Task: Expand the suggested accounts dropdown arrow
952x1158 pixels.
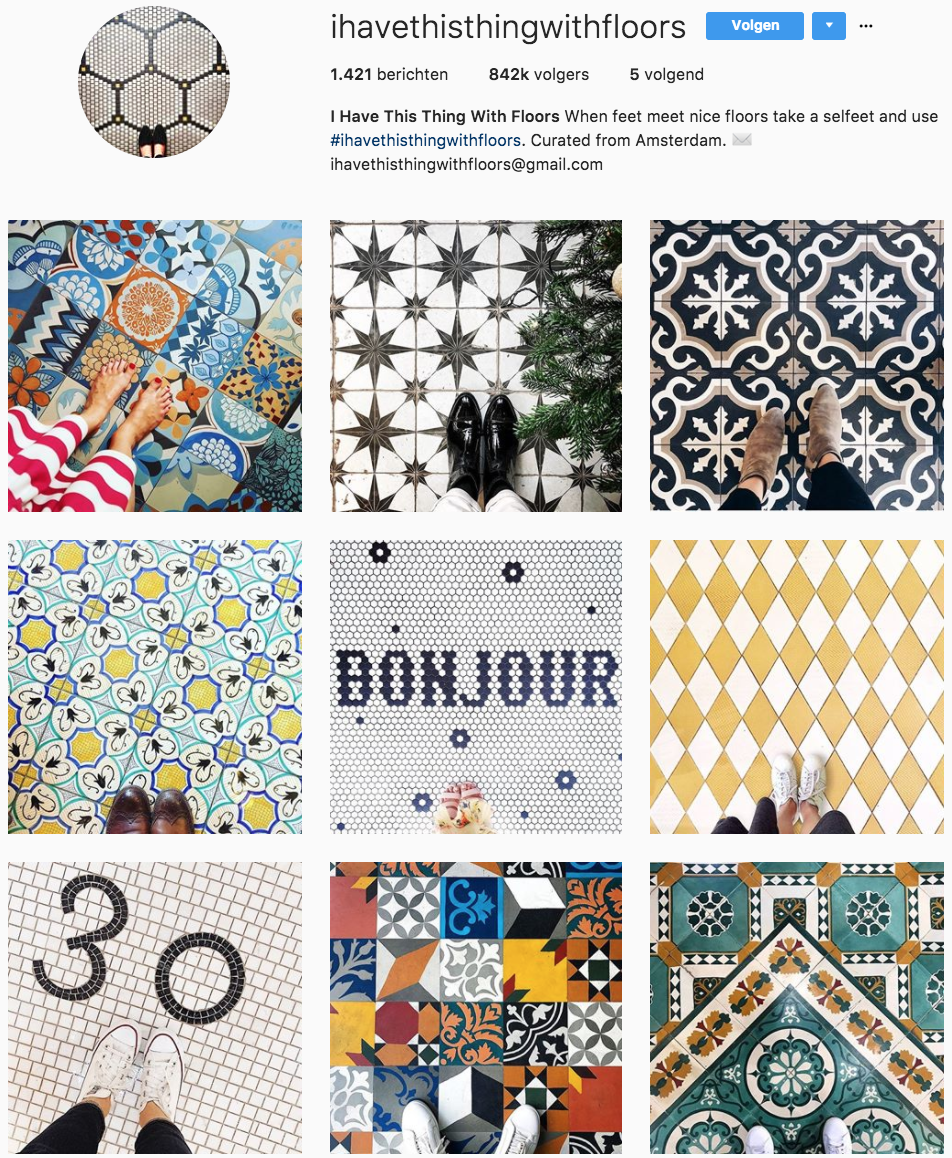Action: pos(829,26)
